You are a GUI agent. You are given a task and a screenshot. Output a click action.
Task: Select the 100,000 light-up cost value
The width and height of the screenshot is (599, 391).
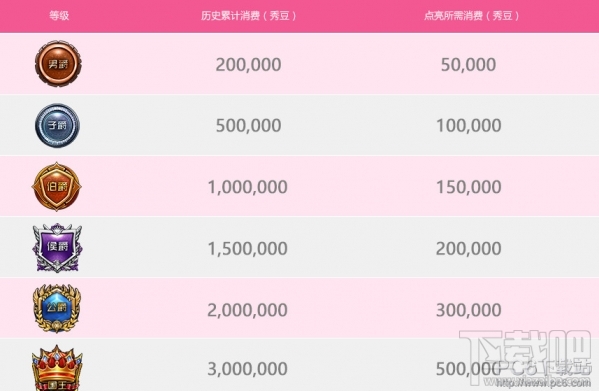coord(469,126)
